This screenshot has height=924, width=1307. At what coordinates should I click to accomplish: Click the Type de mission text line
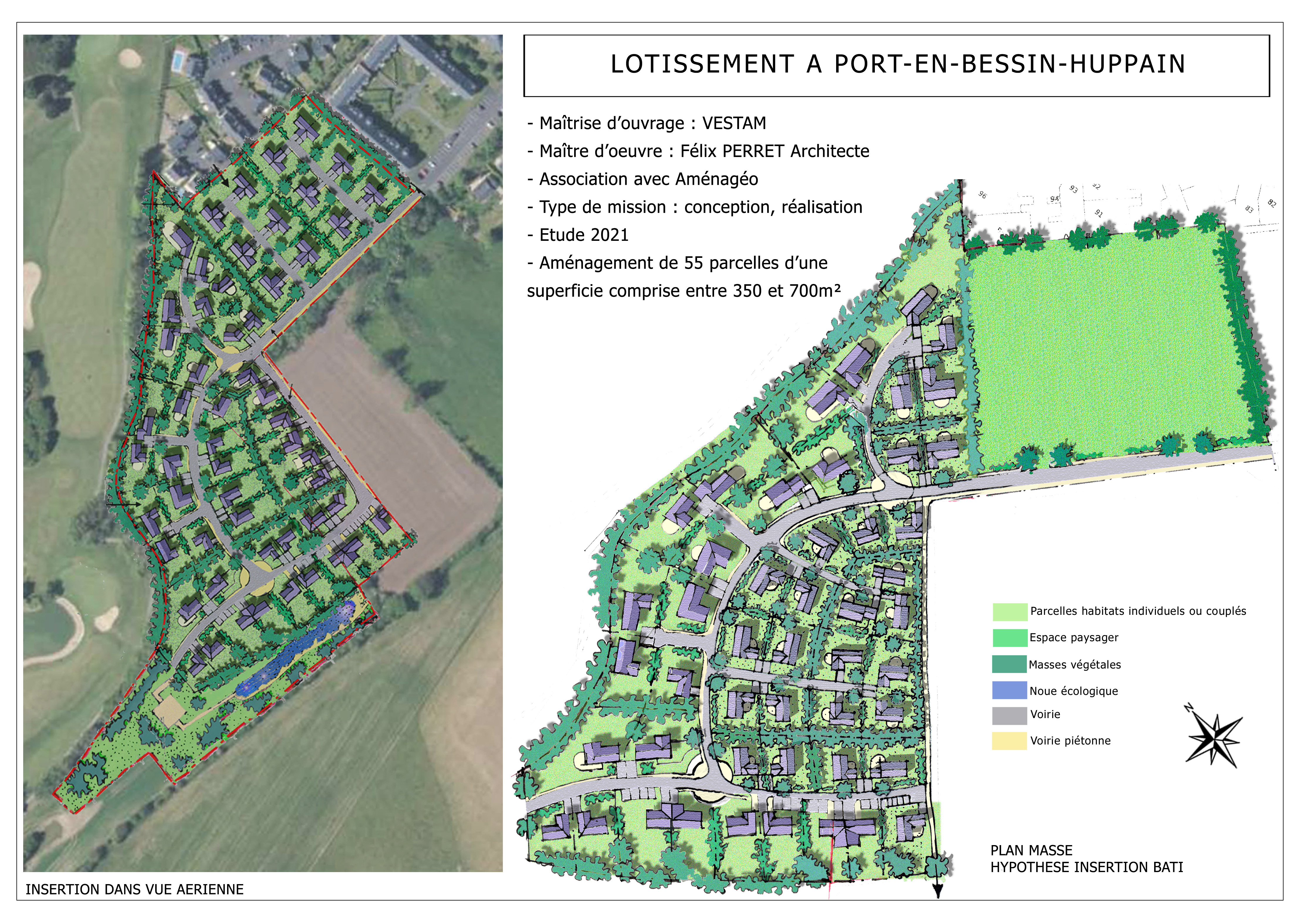tap(694, 207)
